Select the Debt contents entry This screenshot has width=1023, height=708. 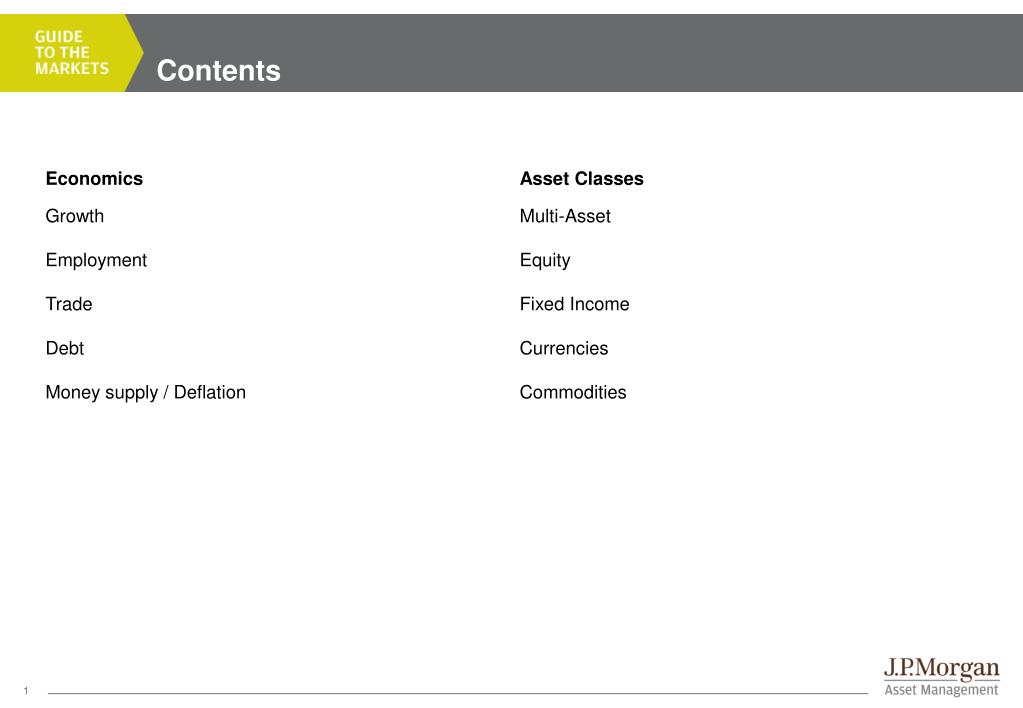(x=65, y=348)
